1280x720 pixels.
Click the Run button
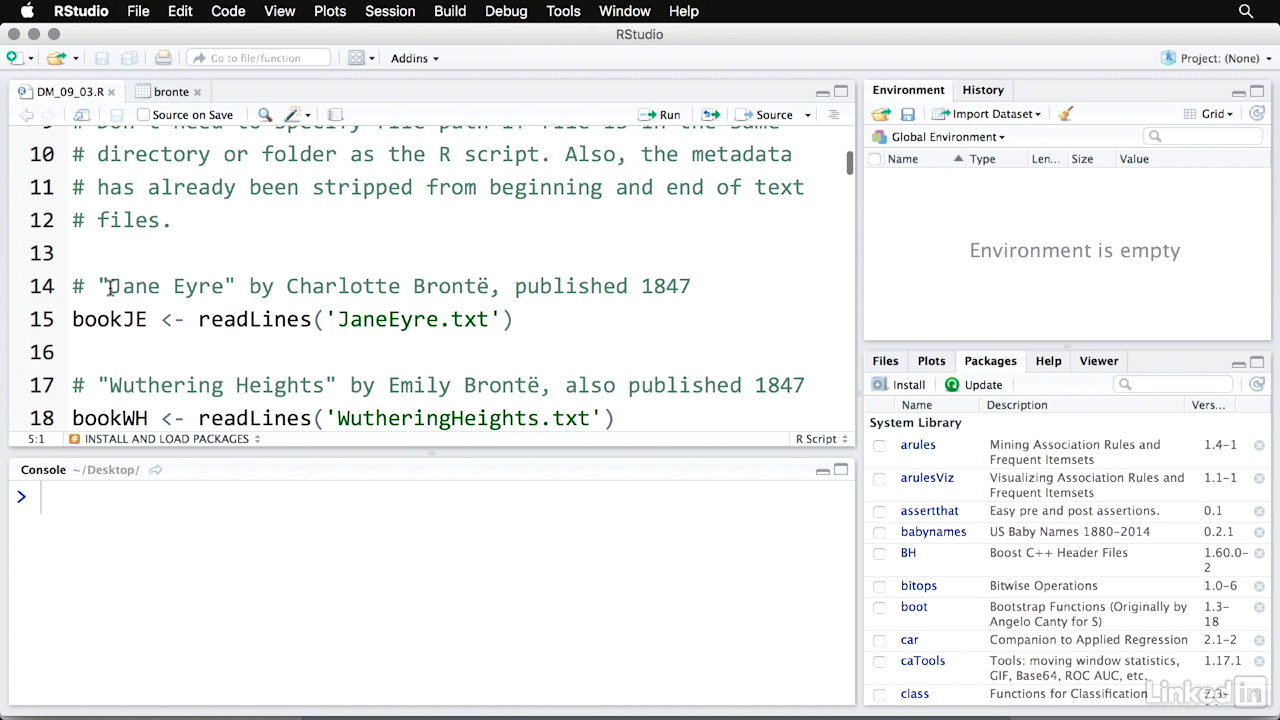(x=661, y=115)
